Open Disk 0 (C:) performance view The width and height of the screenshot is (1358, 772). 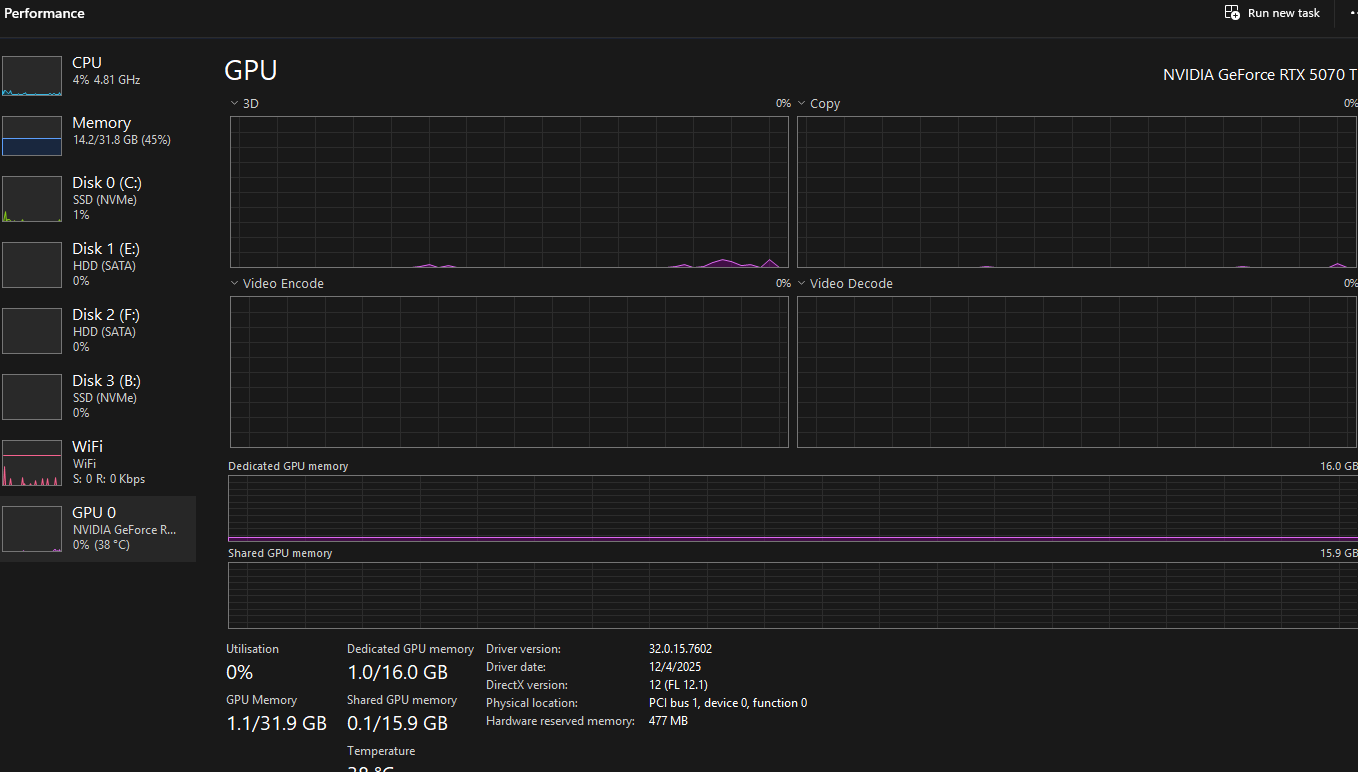click(x=98, y=198)
